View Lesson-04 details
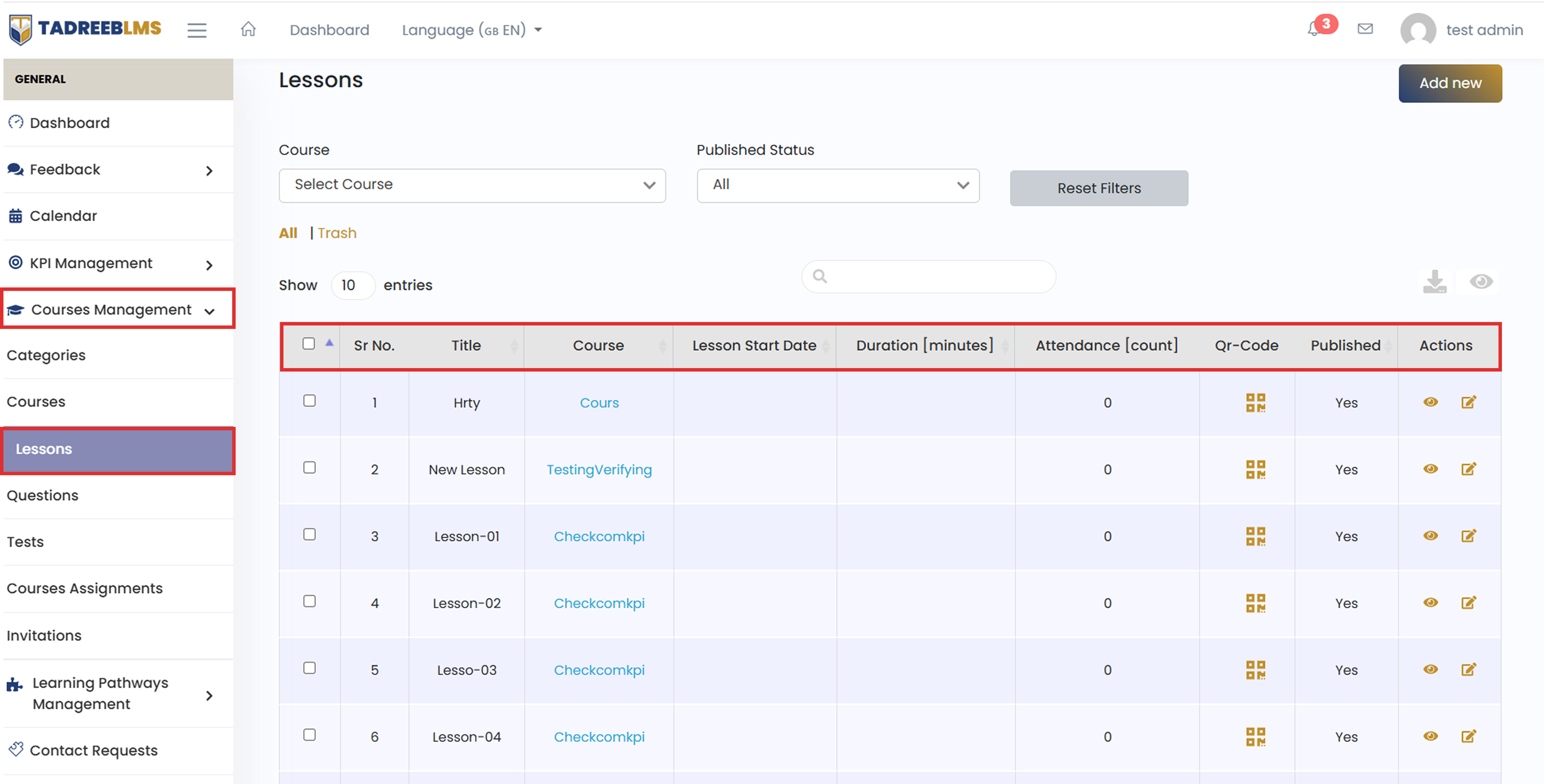This screenshot has height=784, width=1544. [x=1431, y=736]
